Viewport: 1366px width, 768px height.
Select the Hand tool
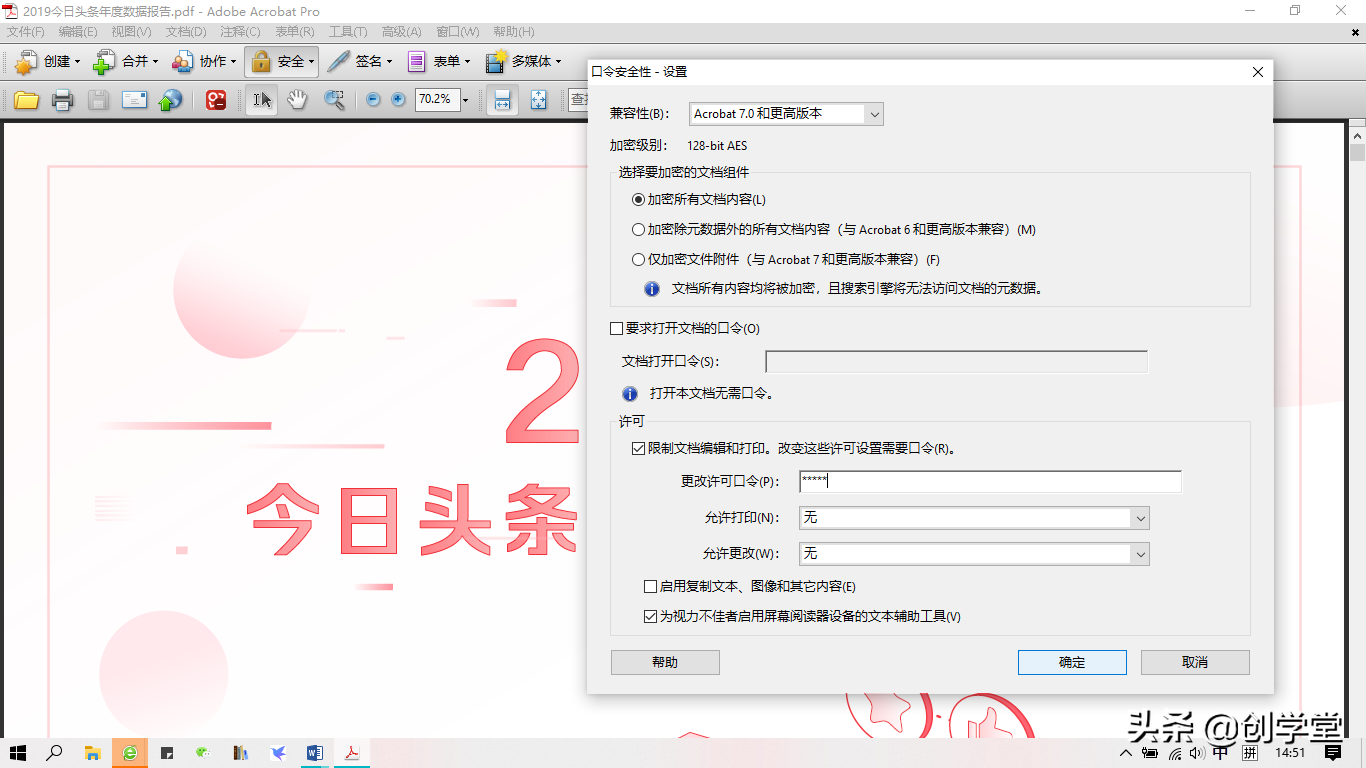click(298, 100)
